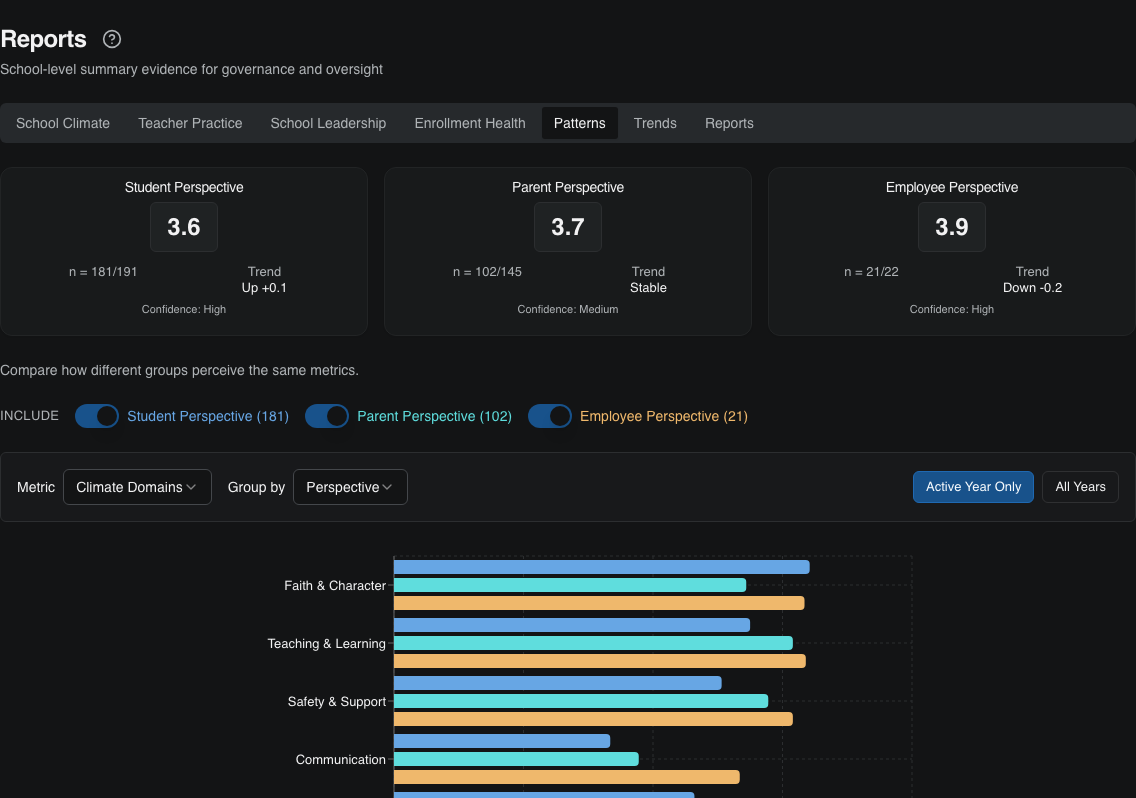Click the teal Teaching & Learning bar
This screenshot has height=798, width=1136.
[593, 643]
